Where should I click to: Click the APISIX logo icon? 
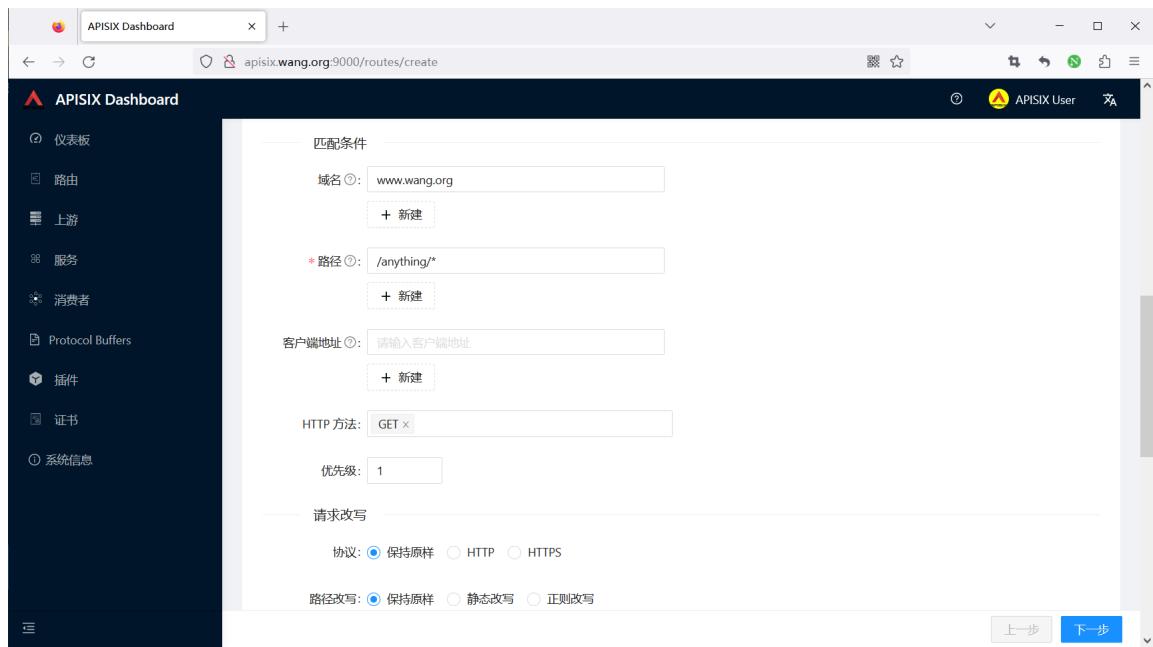tap(33, 99)
